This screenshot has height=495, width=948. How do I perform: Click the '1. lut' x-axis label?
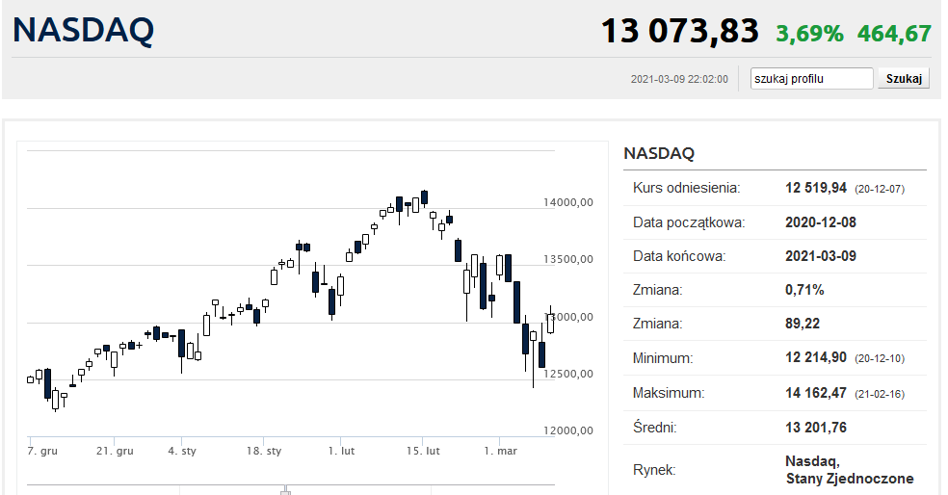(341, 451)
